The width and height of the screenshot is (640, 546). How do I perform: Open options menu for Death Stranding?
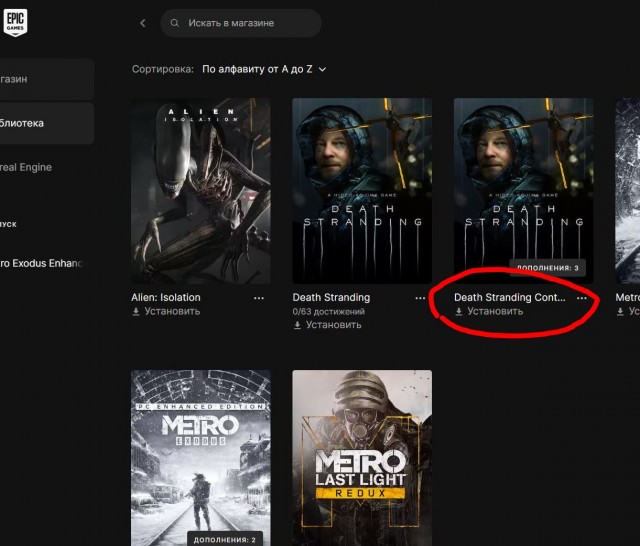pos(420,298)
